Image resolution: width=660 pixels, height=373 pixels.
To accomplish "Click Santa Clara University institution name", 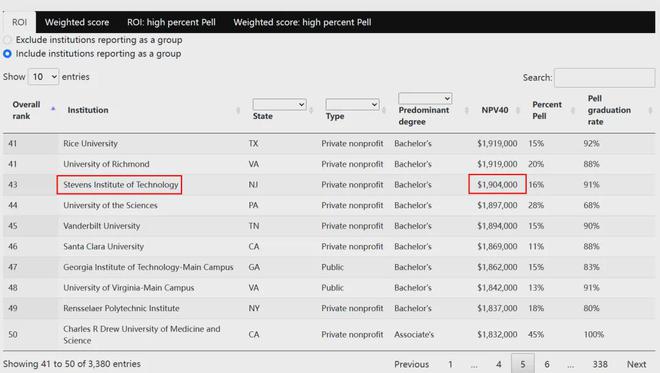I will coord(104,247).
